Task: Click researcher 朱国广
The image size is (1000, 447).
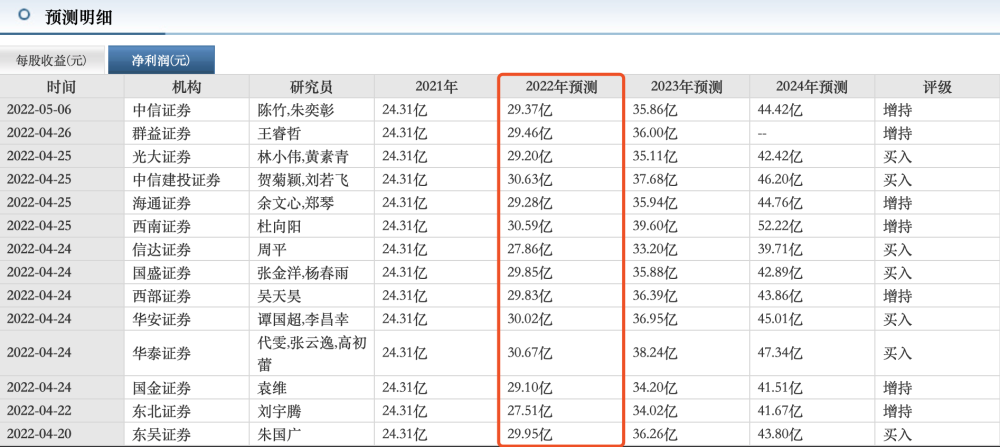Action: tap(278, 435)
